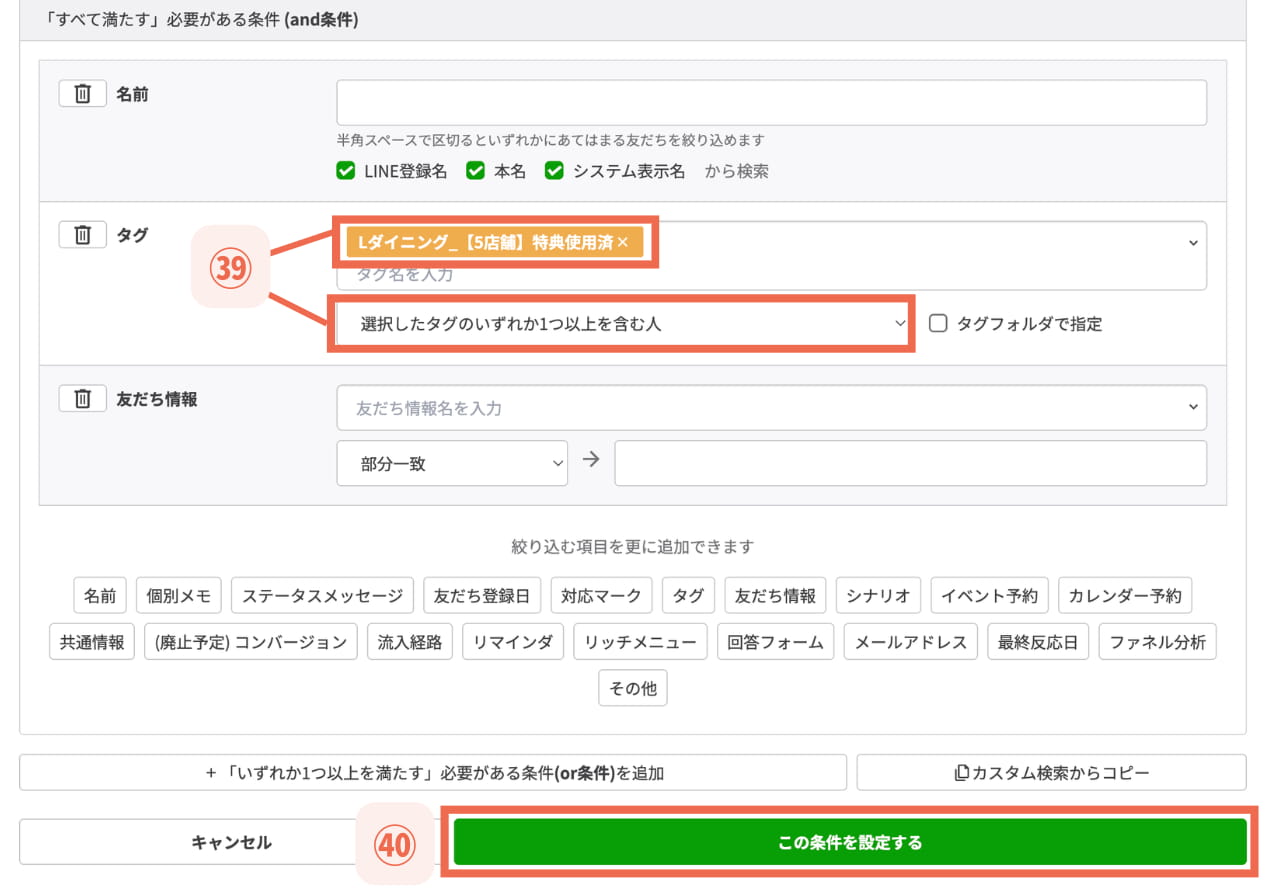Delete the 名前 condition using its trash icon
Image resolution: width=1276 pixels, height=894 pixels.
83,93
